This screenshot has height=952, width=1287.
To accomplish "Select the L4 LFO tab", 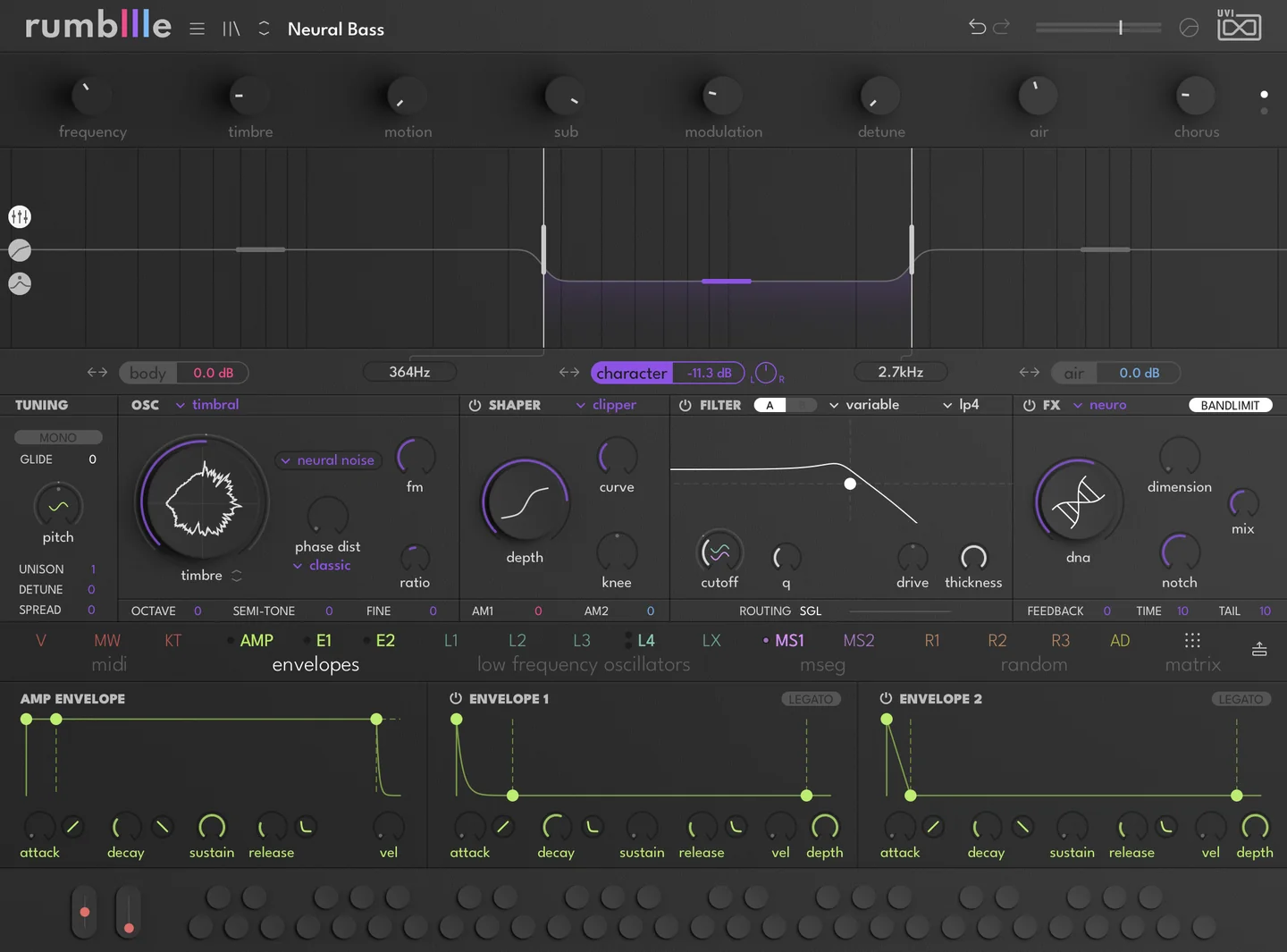I will (645, 640).
